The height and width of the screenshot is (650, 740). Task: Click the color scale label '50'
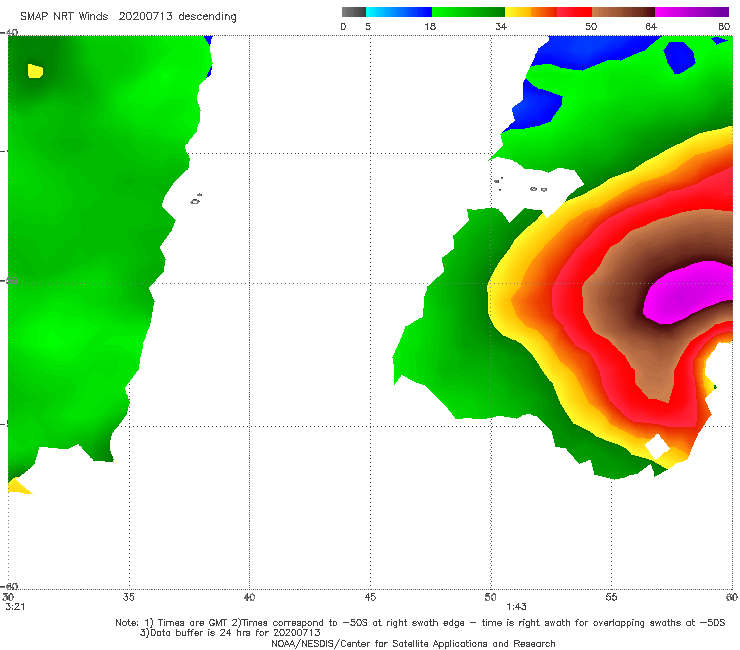(591, 26)
